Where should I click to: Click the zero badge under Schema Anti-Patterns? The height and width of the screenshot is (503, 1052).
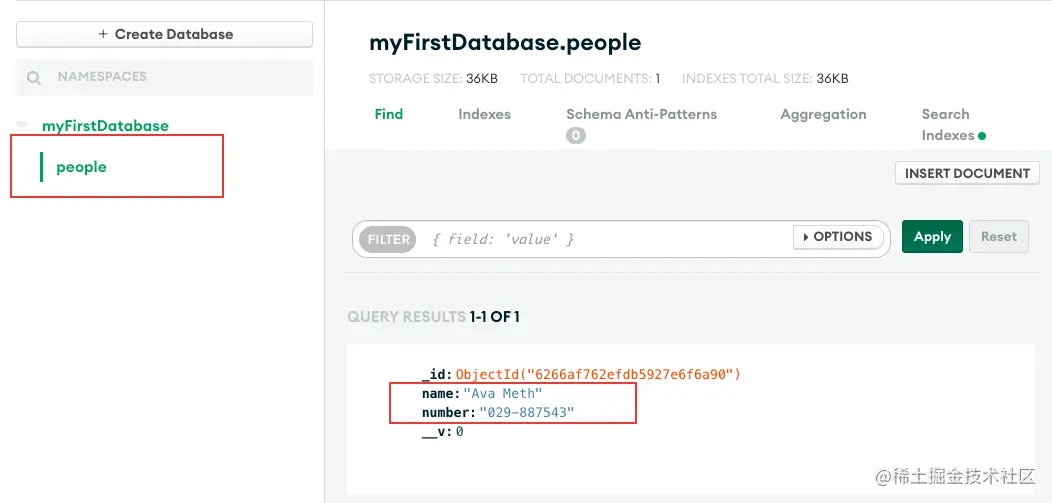tap(576, 136)
